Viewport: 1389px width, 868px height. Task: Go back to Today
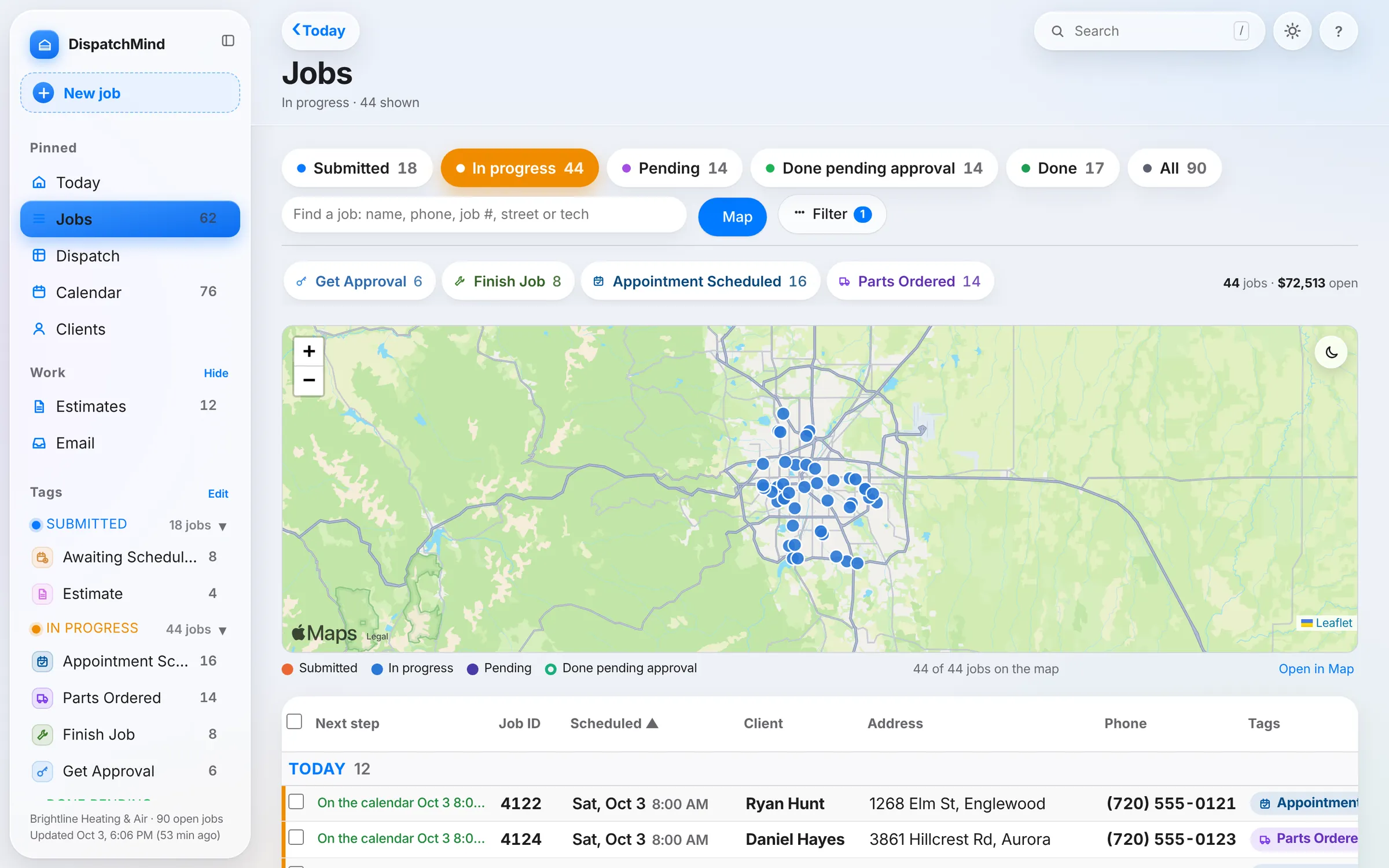320,31
